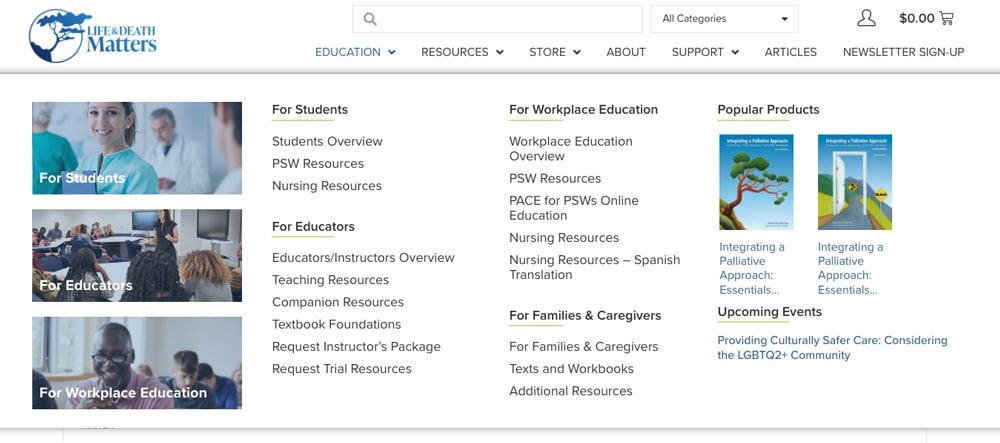This screenshot has height=443, width=1000.
Task: Open PACE for PSWs Online Education
Action: click(573, 208)
